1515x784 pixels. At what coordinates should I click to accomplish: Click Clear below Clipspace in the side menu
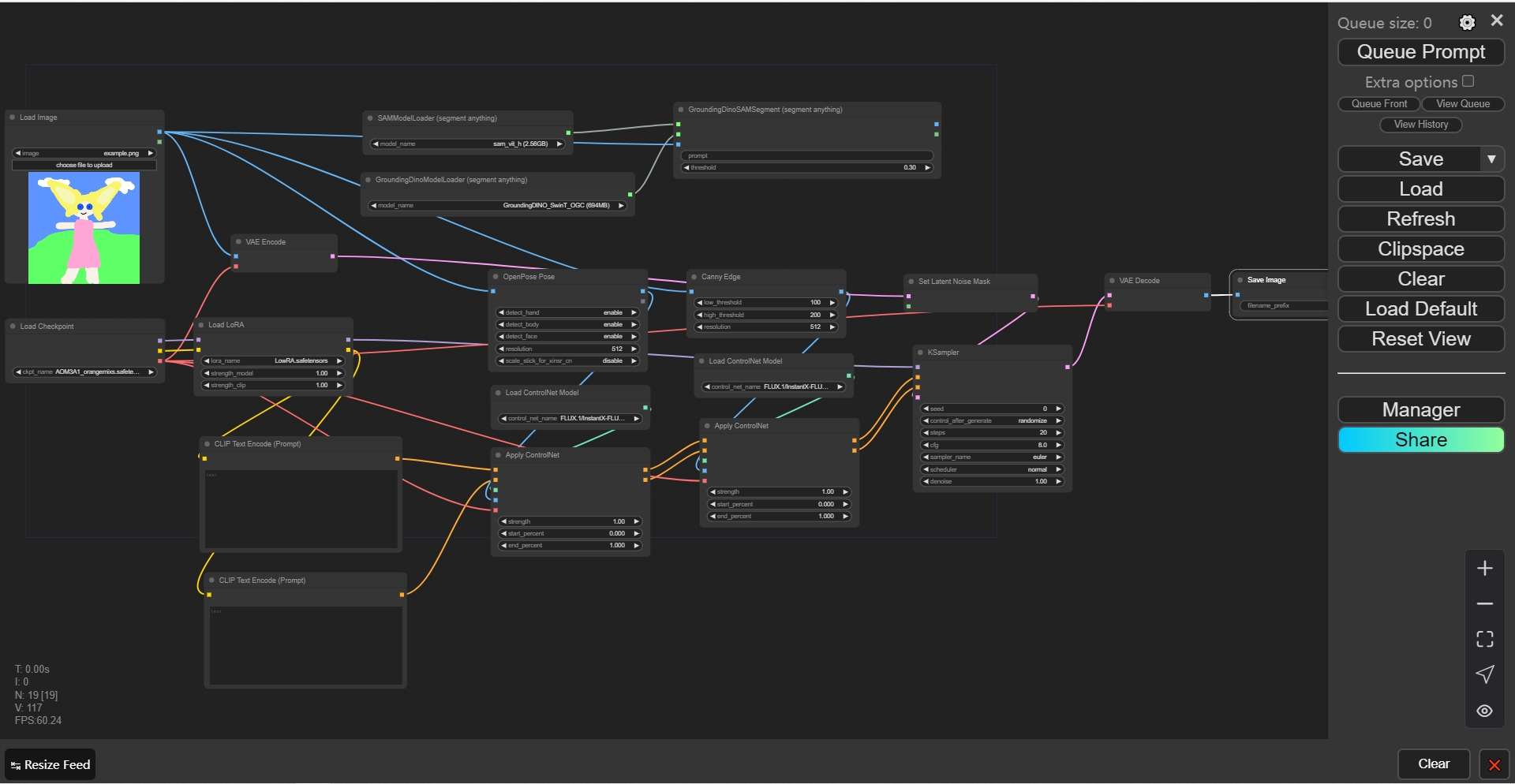coord(1421,279)
